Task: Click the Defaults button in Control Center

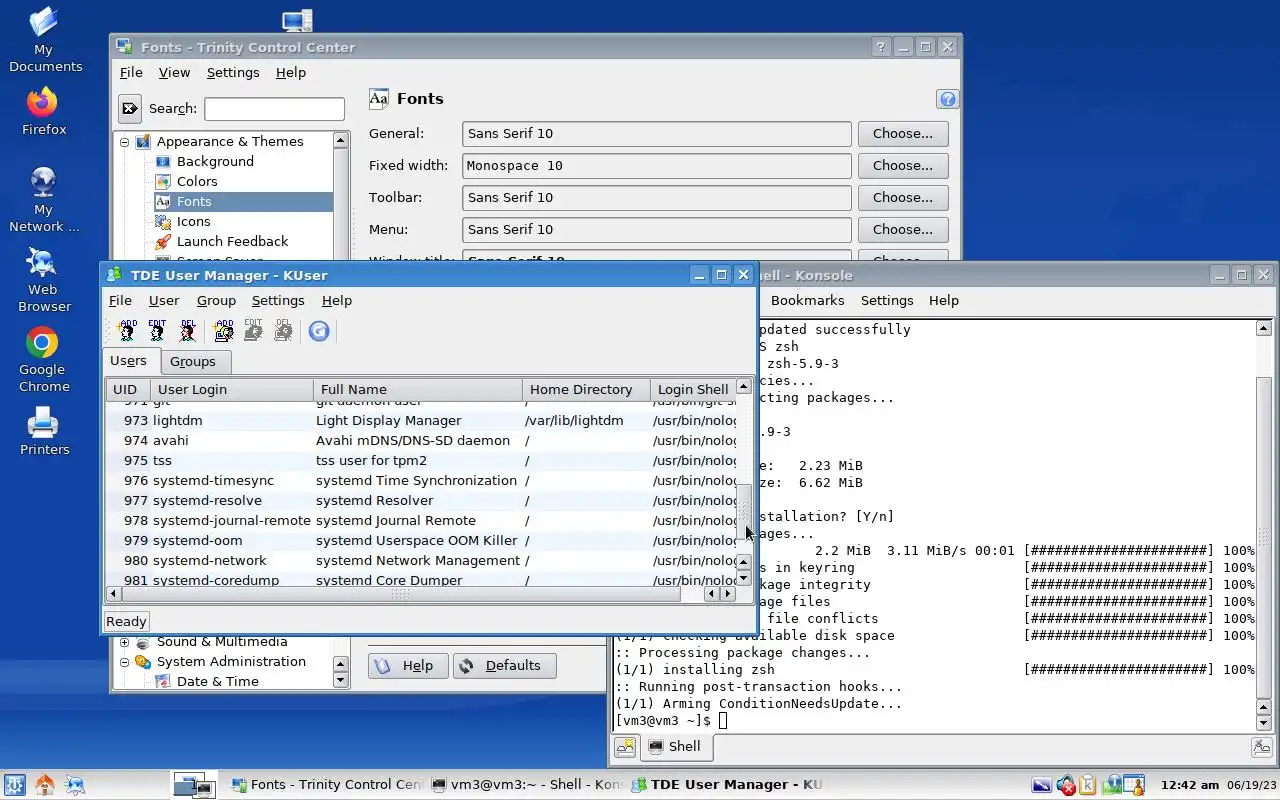Action: (x=504, y=666)
